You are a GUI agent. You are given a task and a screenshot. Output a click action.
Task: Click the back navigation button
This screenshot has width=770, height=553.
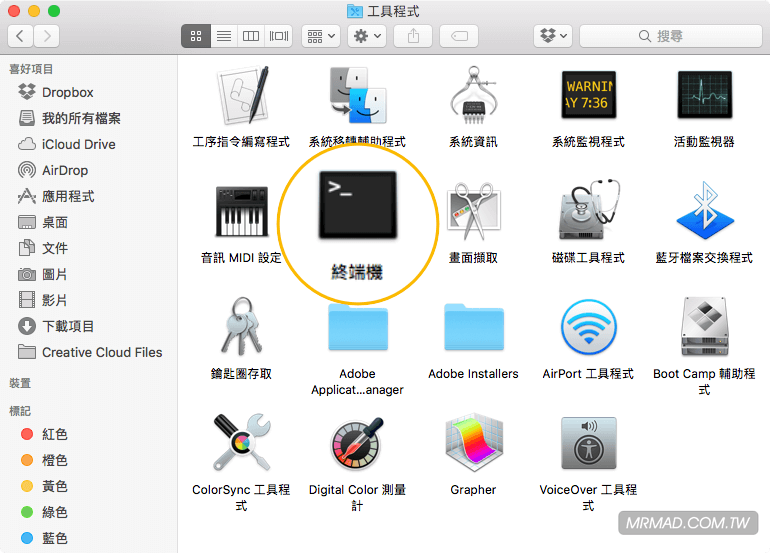pyautogui.click(x=20, y=36)
